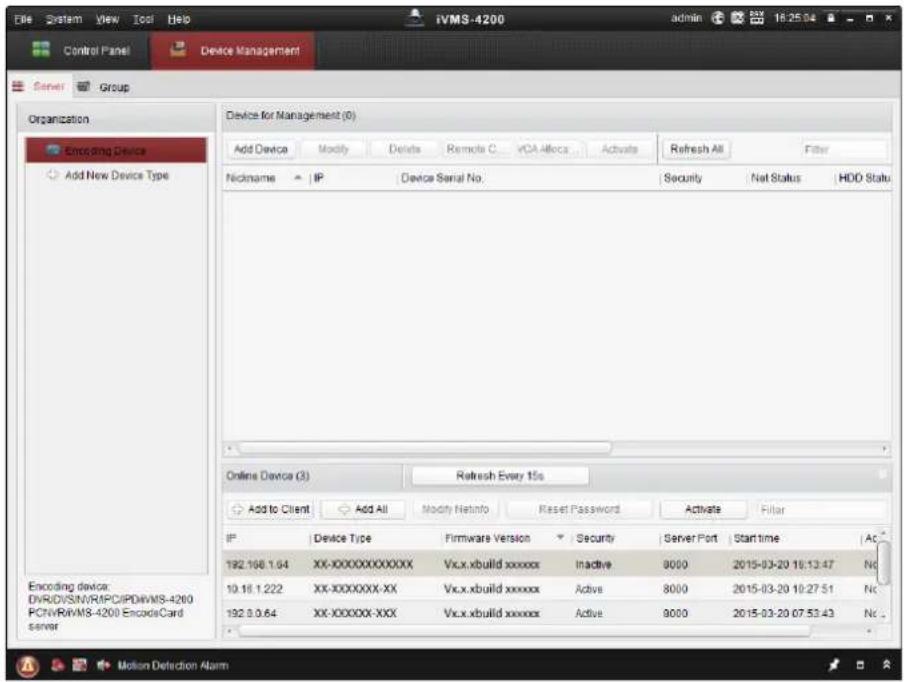This screenshot has height=682, width=904.
Task: Click the Motion Detection Alarm text
Action: pos(173,666)
